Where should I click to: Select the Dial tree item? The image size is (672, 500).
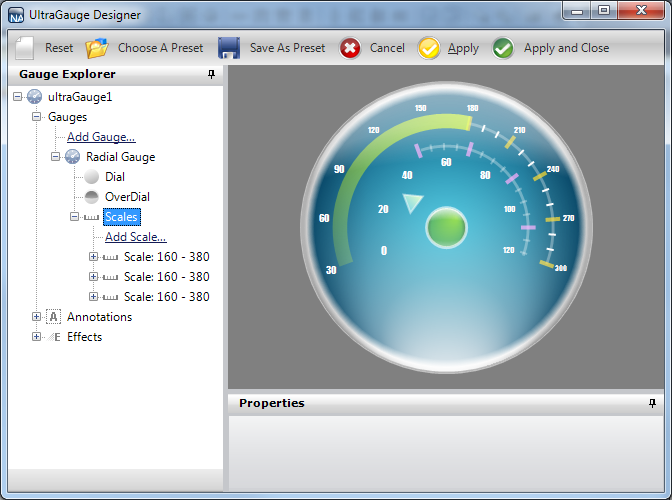pos(115,177)
